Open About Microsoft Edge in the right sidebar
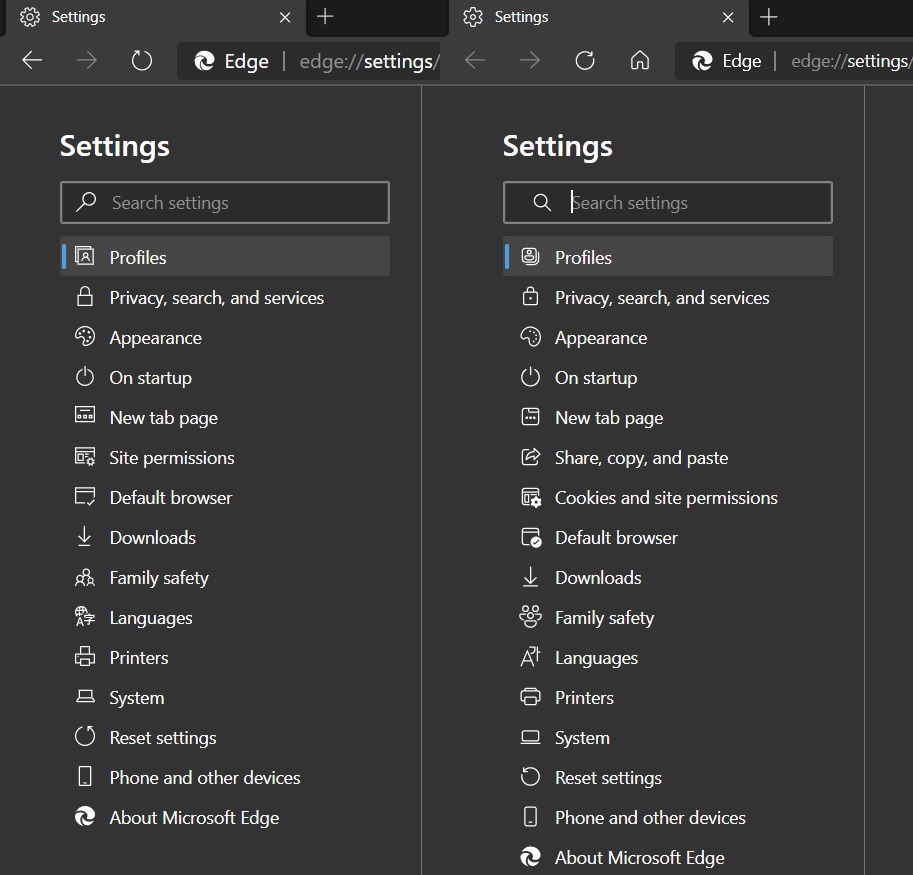The image size is (913, 875). pos(639,857)
